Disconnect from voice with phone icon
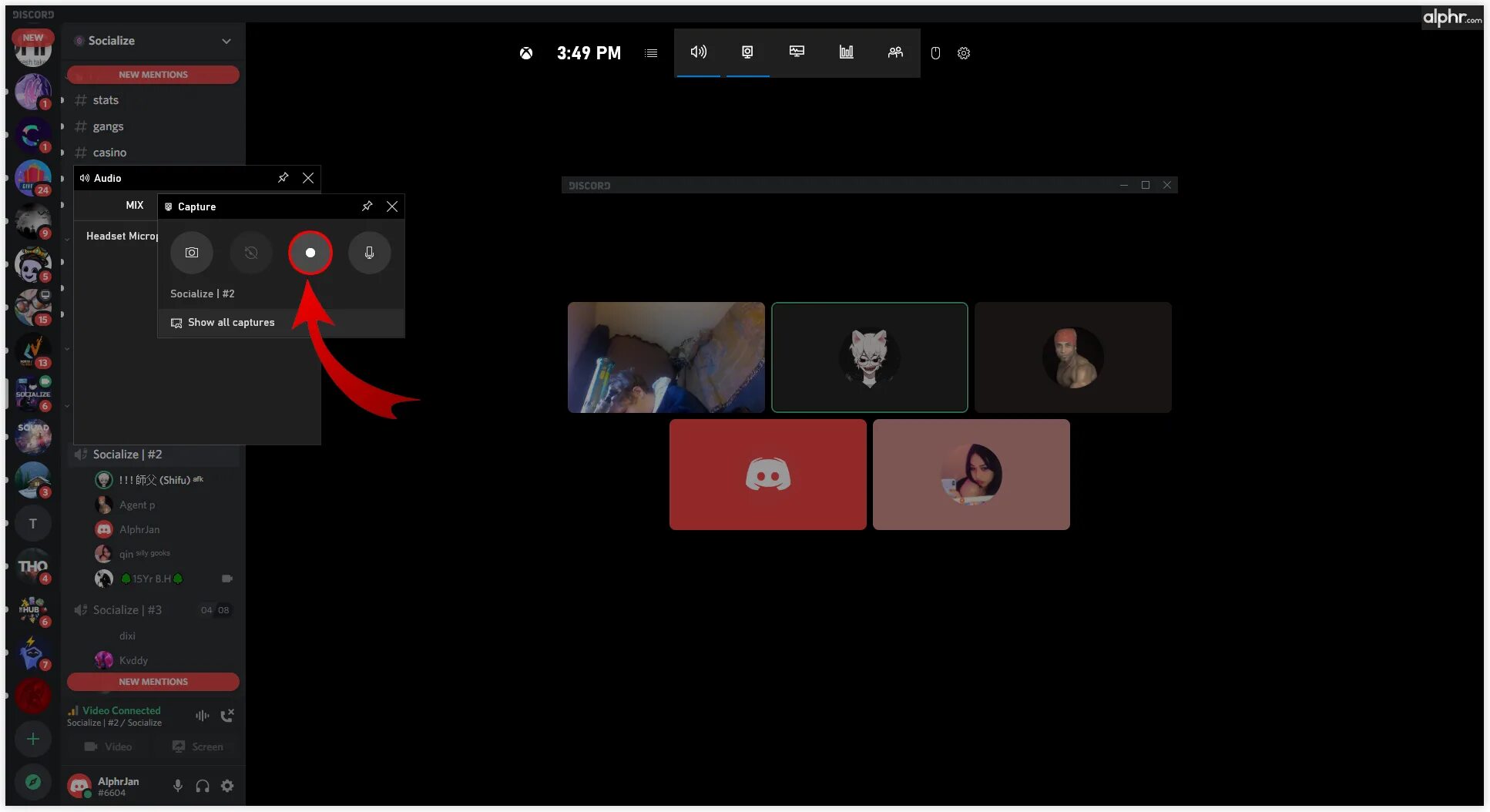Viewport: 1490px width, 812px height. click(227, 716)
